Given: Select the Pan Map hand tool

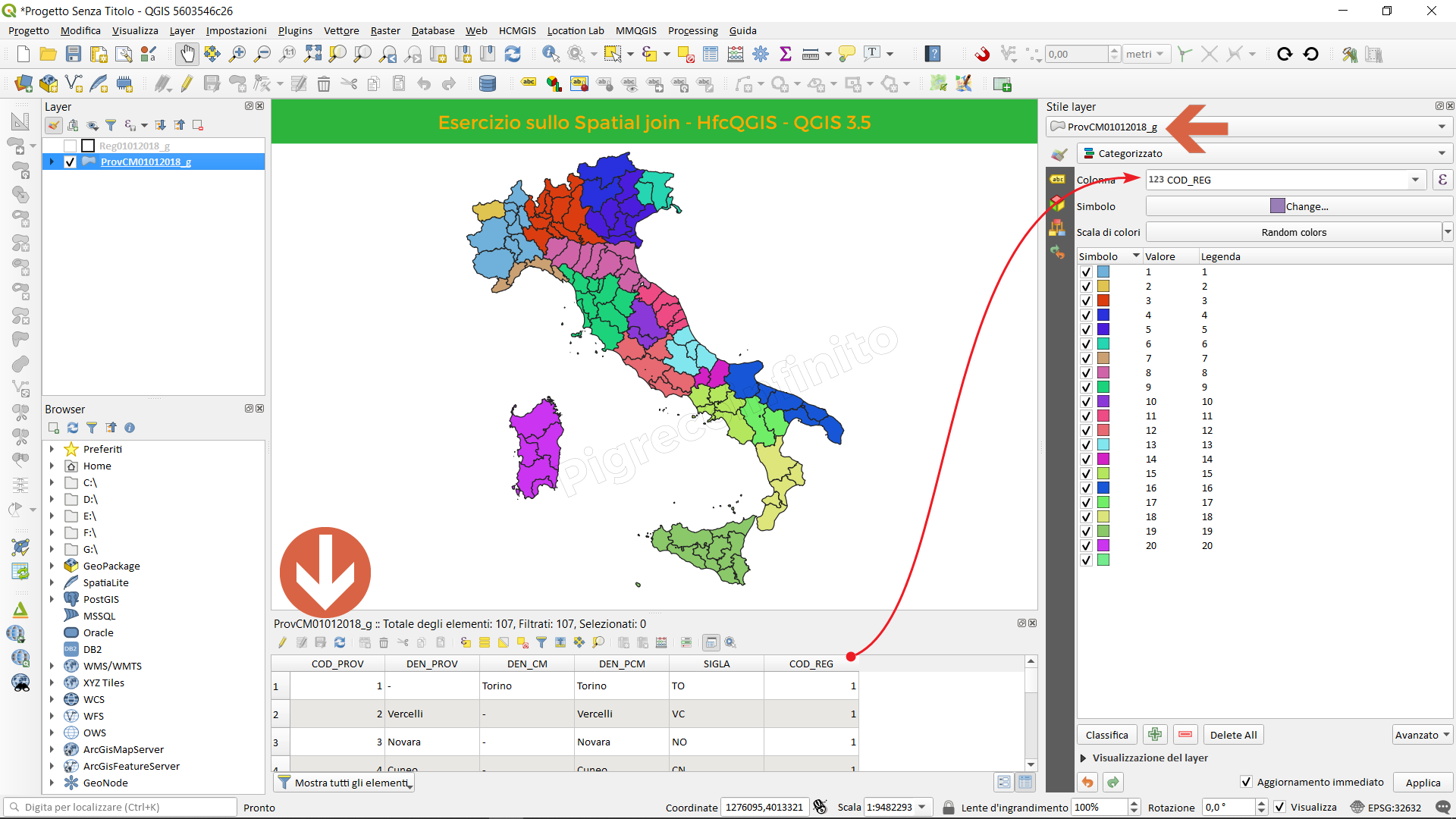Looking at the screenshot, I should tap(187, 54).
